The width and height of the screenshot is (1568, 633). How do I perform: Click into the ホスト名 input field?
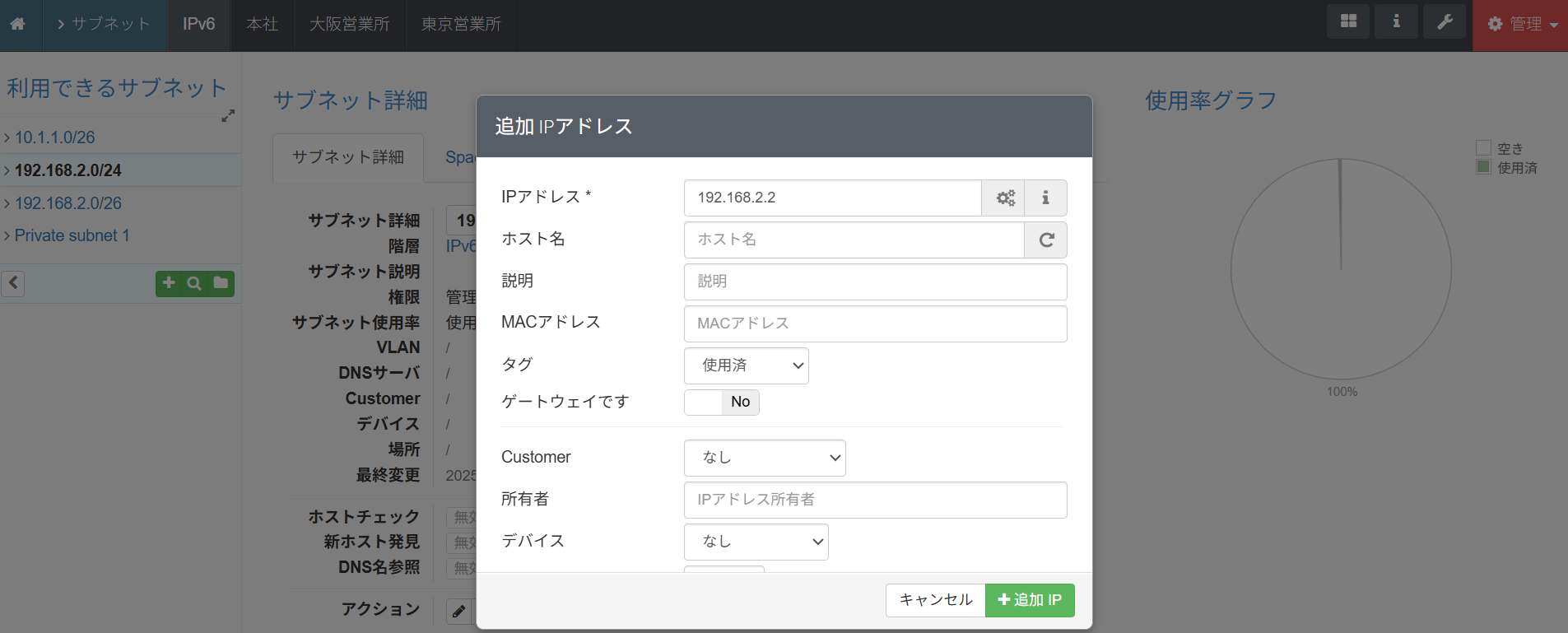pyautogui.click(x=854, y=240)
